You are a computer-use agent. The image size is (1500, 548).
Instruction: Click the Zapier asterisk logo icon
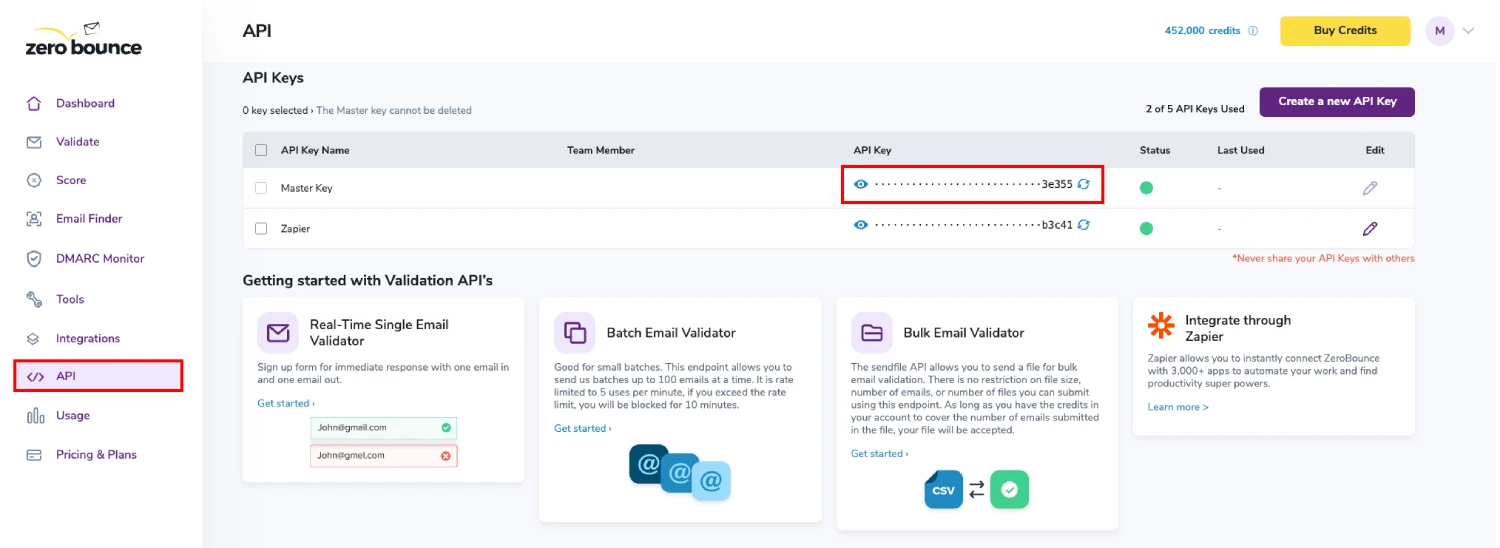coord(1161,326)
